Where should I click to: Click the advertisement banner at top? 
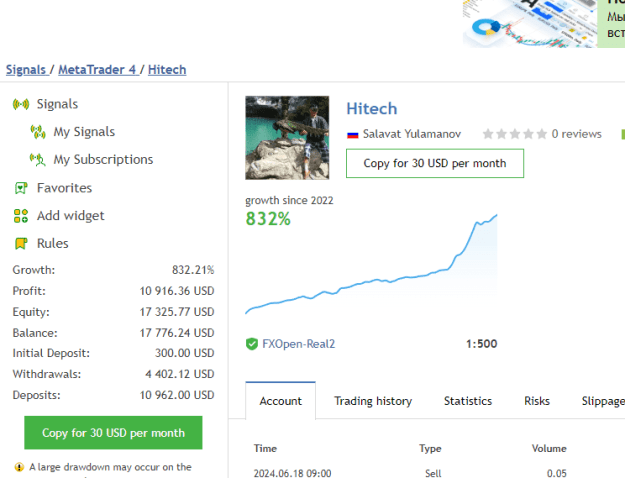[544, 24]
